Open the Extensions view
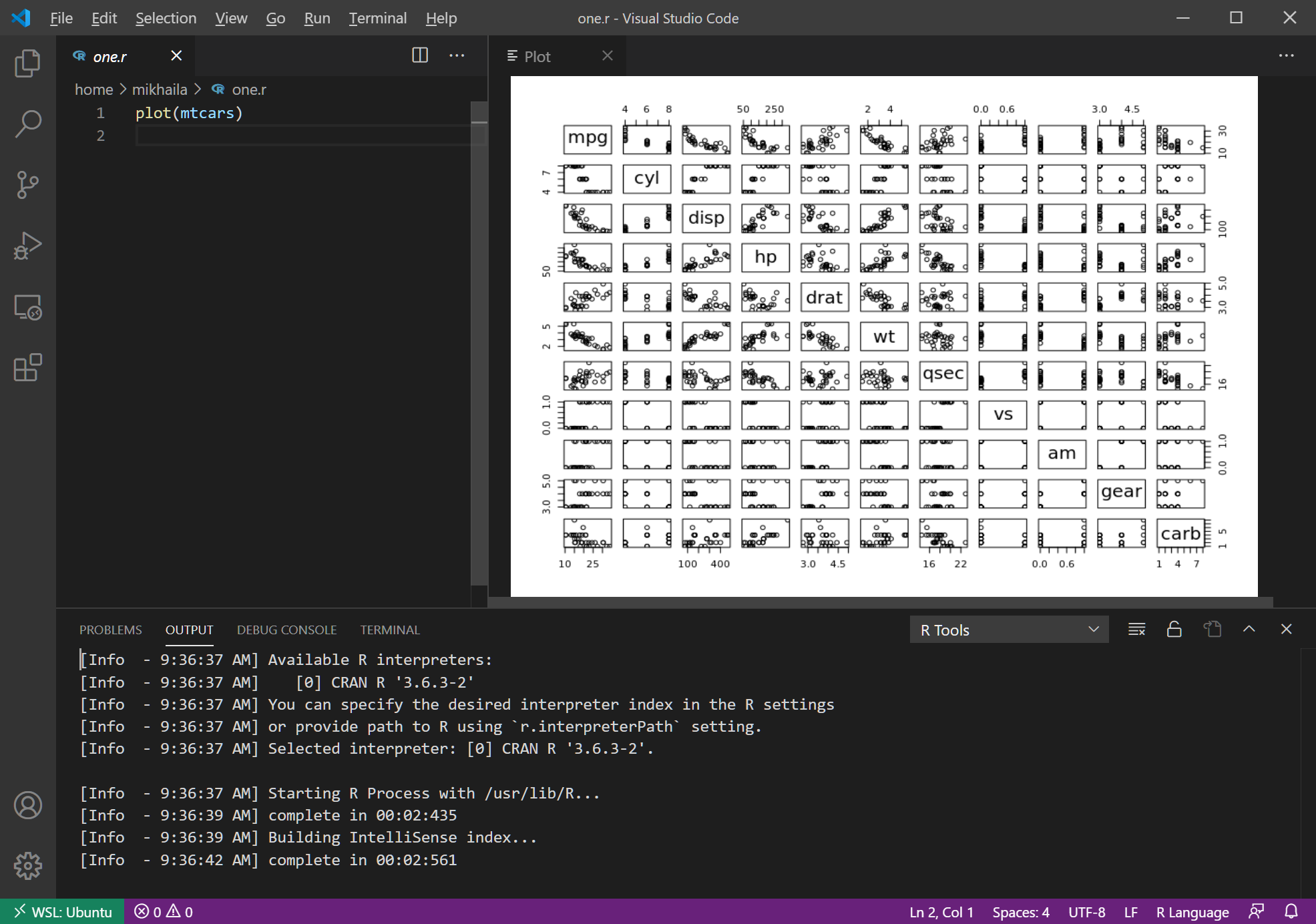Image resolution: width=1316 pixels, height=924 pixels. [x=27, y=368]
